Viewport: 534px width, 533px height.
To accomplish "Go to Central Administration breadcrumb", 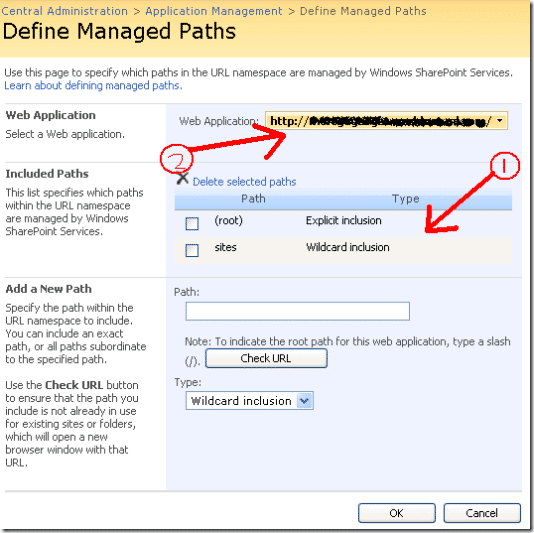I will (64, 11).
